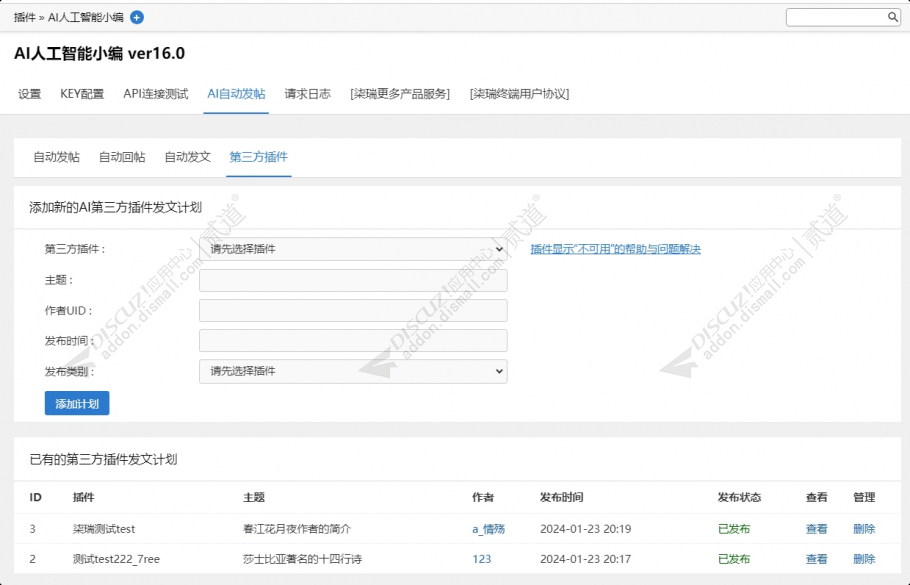Expand the 第三方插件 dropdown
This screenshot has width=910, height=585.
(x=353, y=249)
